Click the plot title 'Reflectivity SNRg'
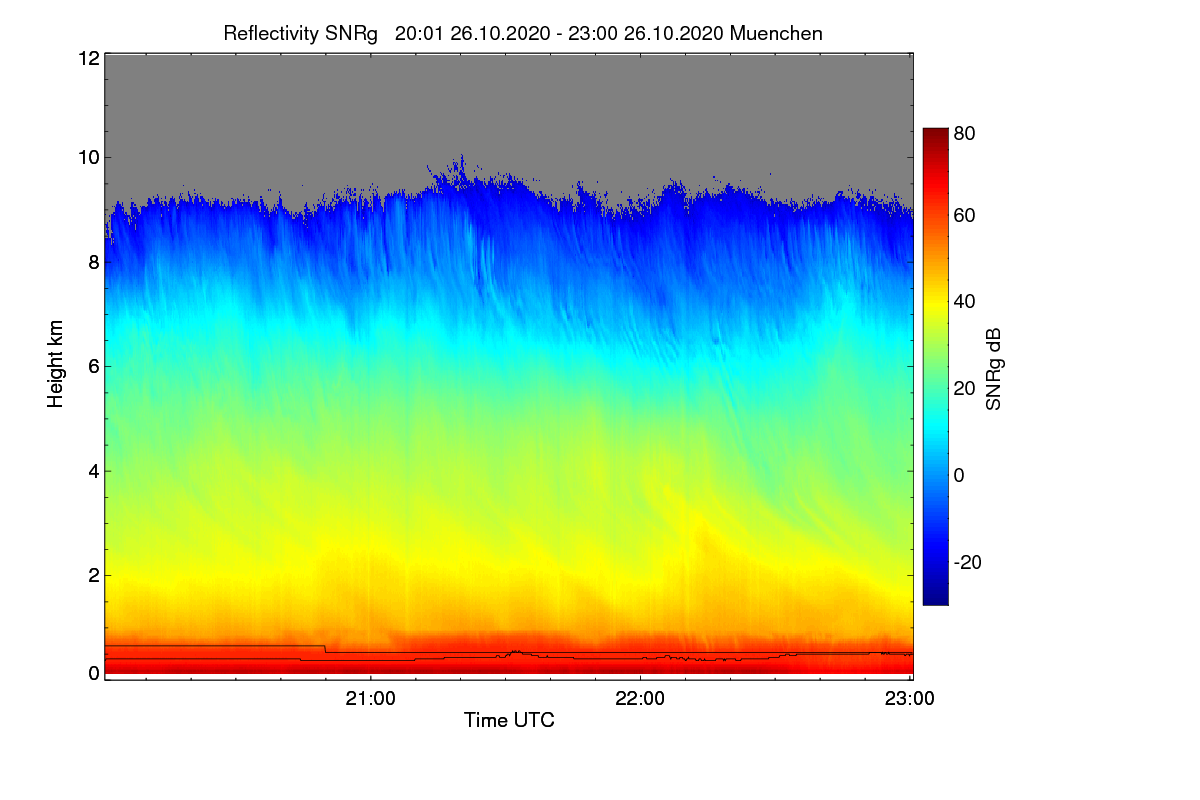The width and height of the screenshot is (1200, 800). coord(300,33)
